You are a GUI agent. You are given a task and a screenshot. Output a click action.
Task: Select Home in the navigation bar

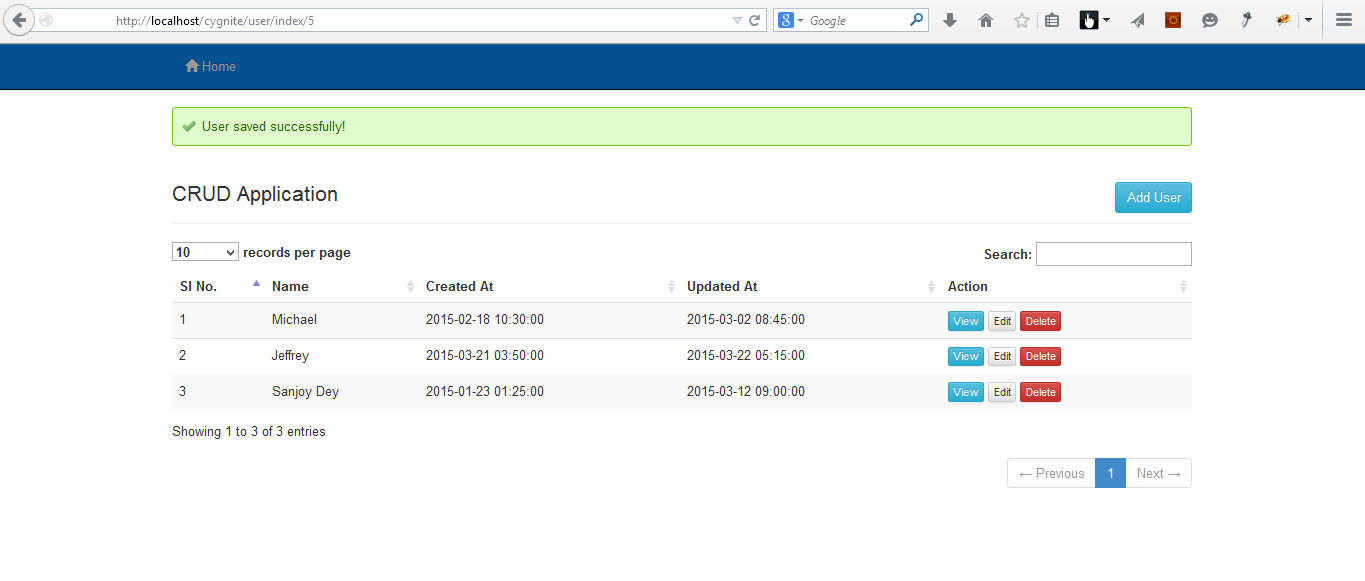pyautogui.click(x=210, y=66)
